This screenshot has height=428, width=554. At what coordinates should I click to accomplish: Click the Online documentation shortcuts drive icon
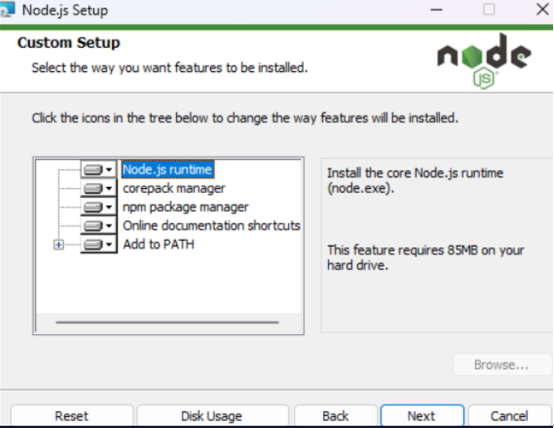93,226
